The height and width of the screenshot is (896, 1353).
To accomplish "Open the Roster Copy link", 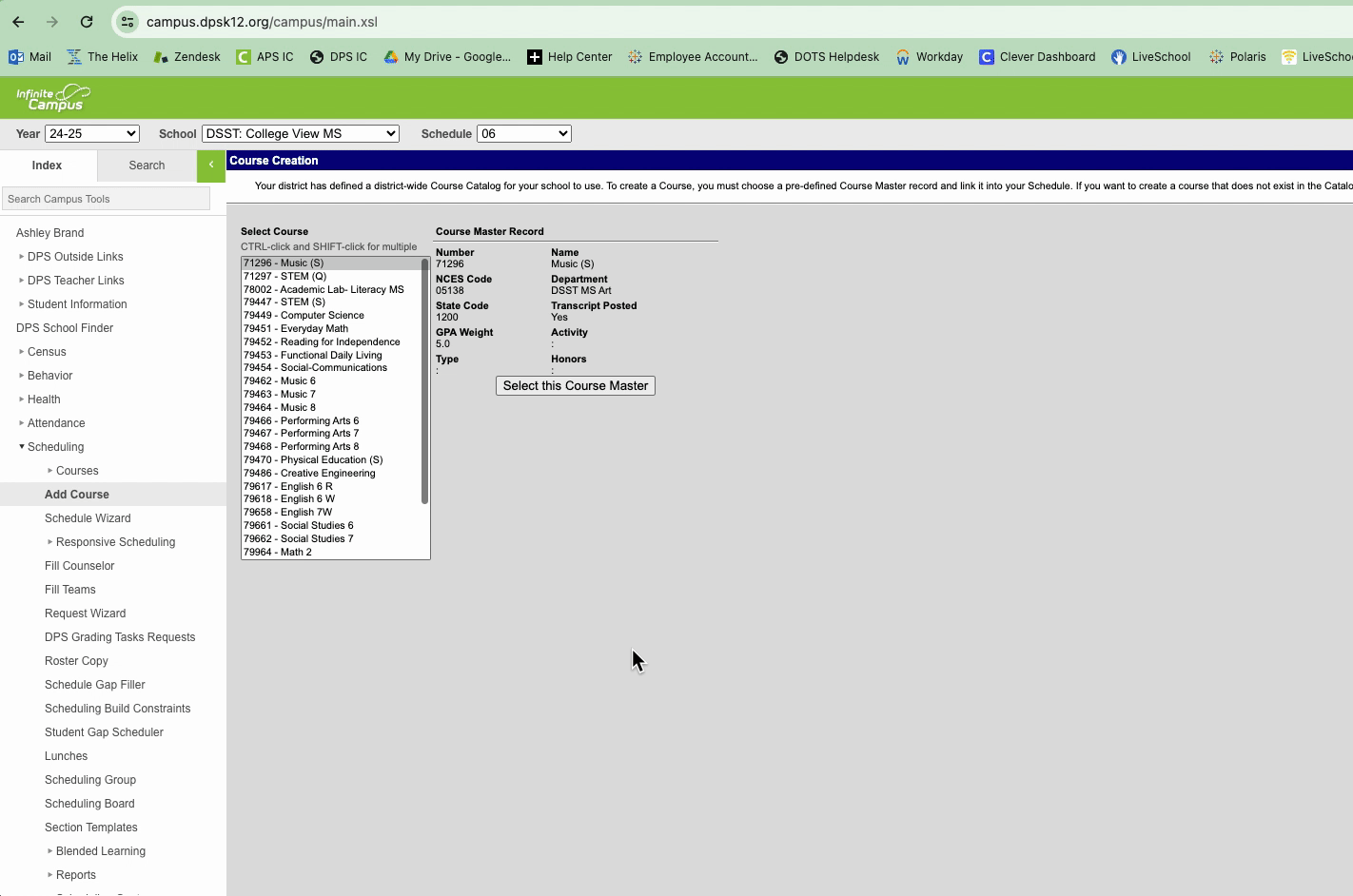I will point(76,661).
